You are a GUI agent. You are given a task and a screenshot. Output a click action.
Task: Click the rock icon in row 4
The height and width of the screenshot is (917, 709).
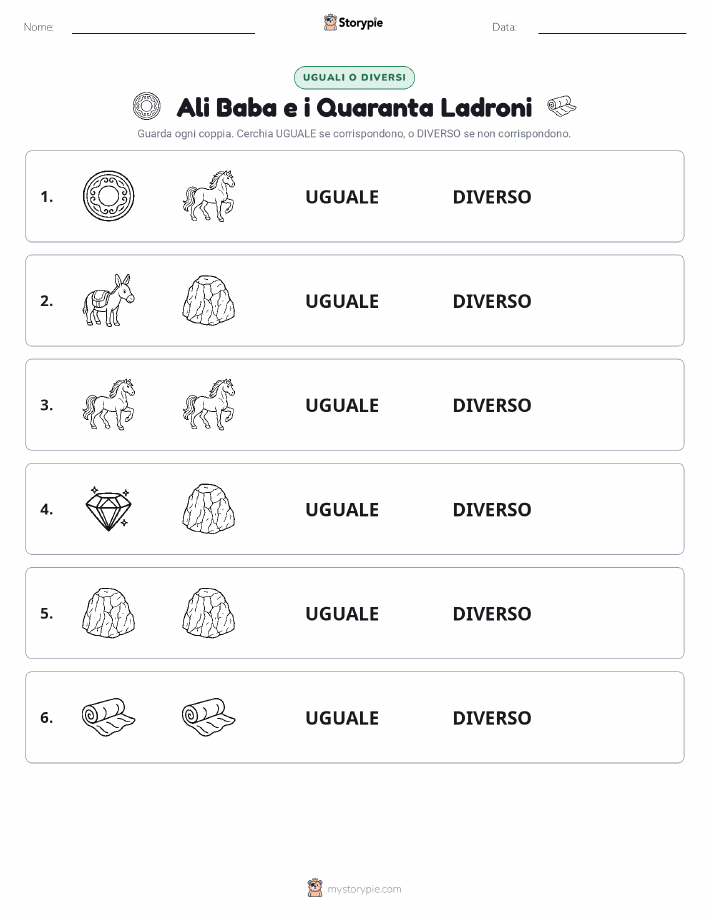[x=209, y=509]
